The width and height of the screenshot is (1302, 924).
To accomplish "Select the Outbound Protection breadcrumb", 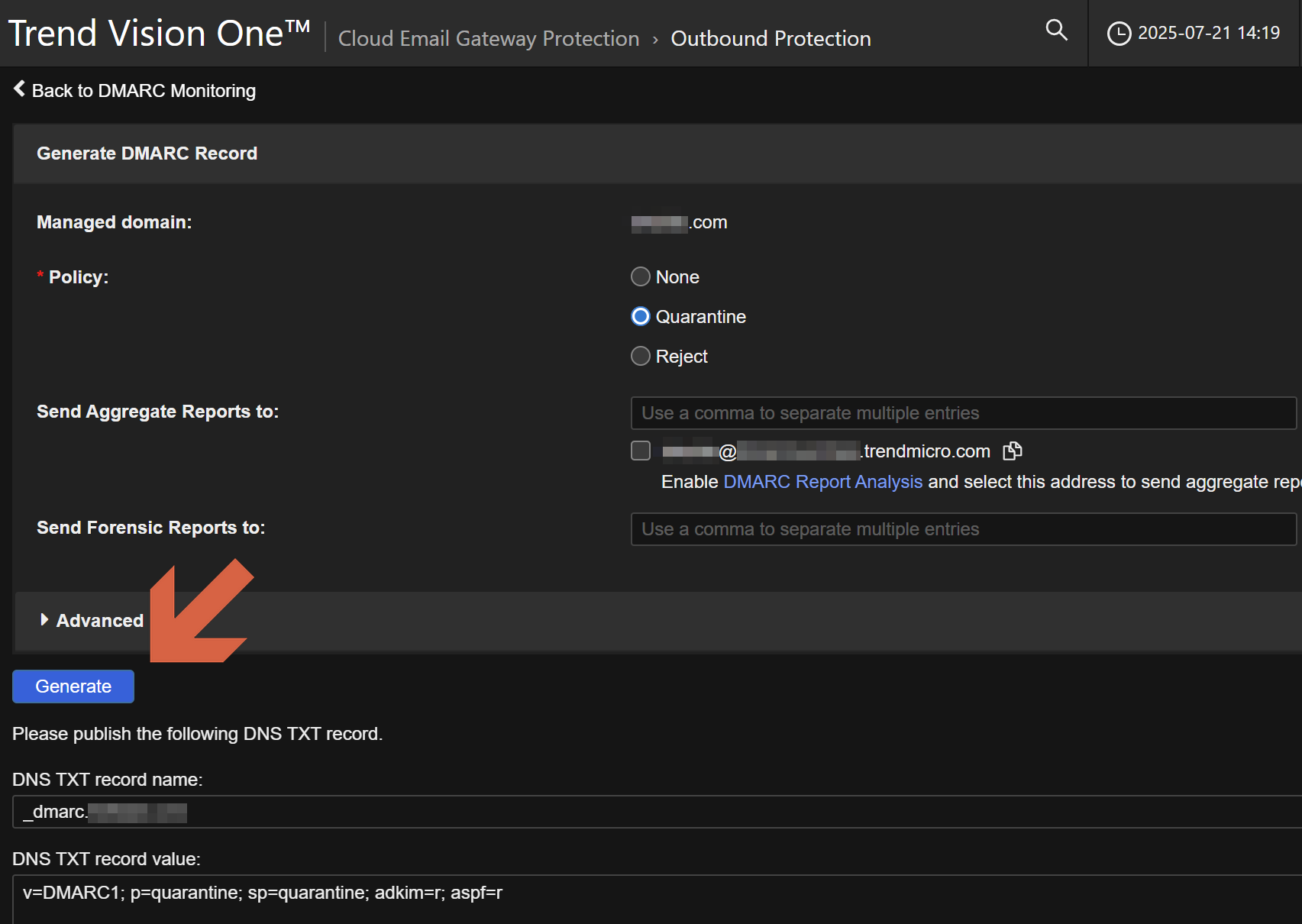I will (x=770, y=39).
